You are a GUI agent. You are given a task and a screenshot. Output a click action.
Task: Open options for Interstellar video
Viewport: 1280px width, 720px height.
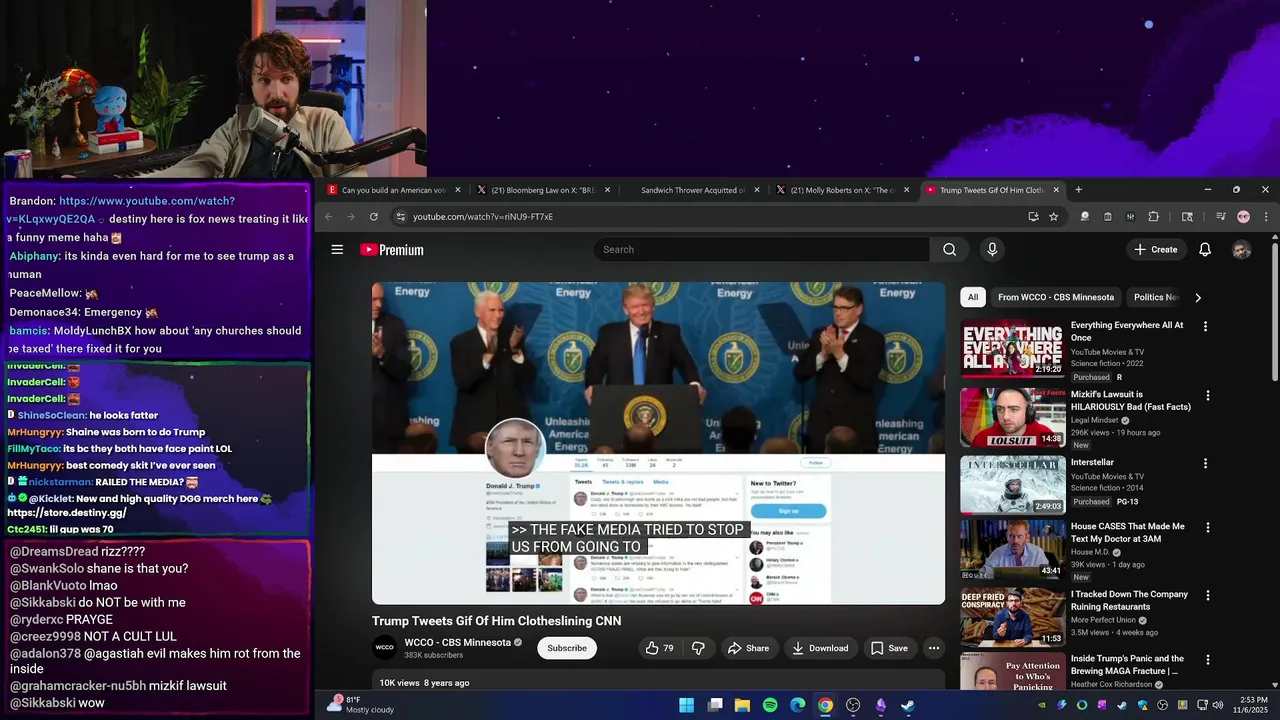(1205, 463)
